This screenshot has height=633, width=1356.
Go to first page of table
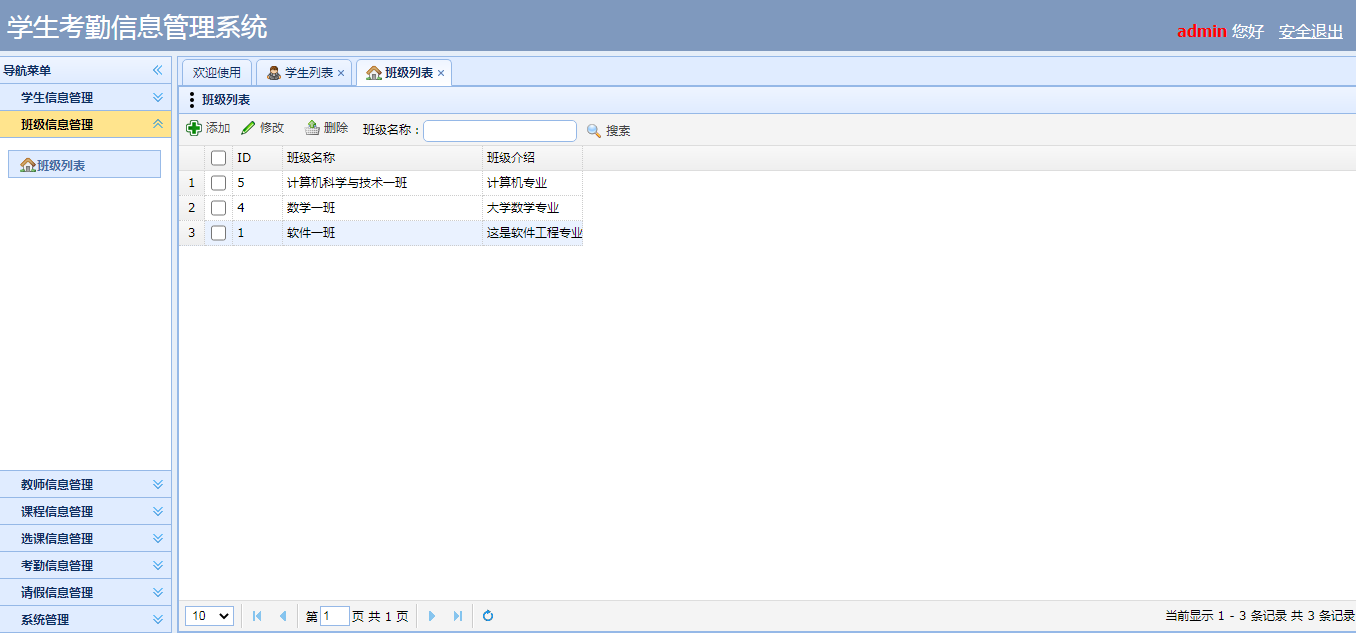tap(257, 616)
